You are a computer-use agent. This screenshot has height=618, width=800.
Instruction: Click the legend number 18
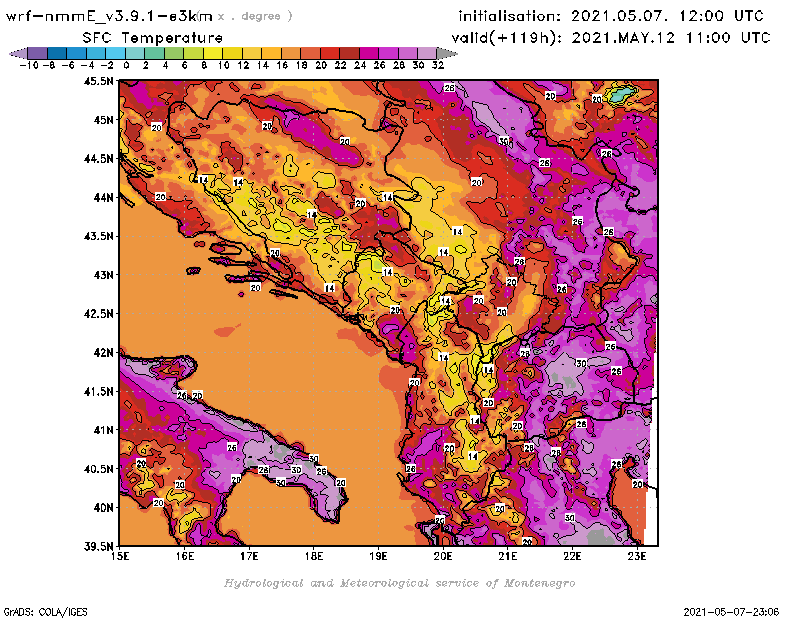tap(302, 65)
